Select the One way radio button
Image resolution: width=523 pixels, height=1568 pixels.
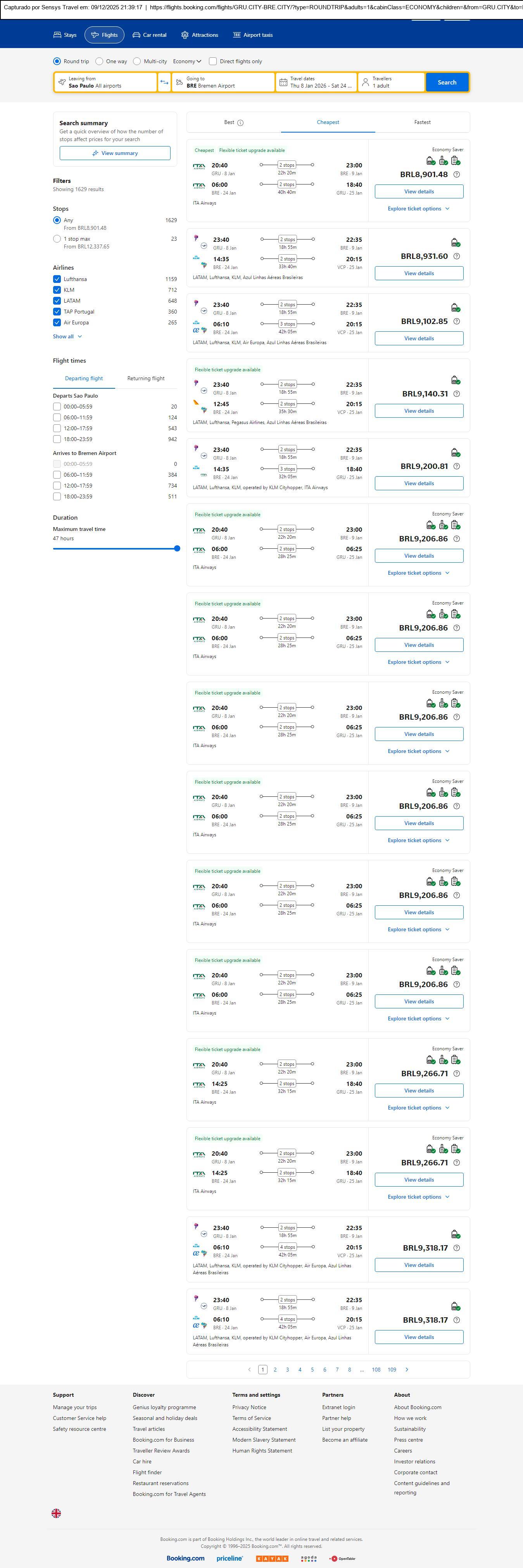coord(99,62)
